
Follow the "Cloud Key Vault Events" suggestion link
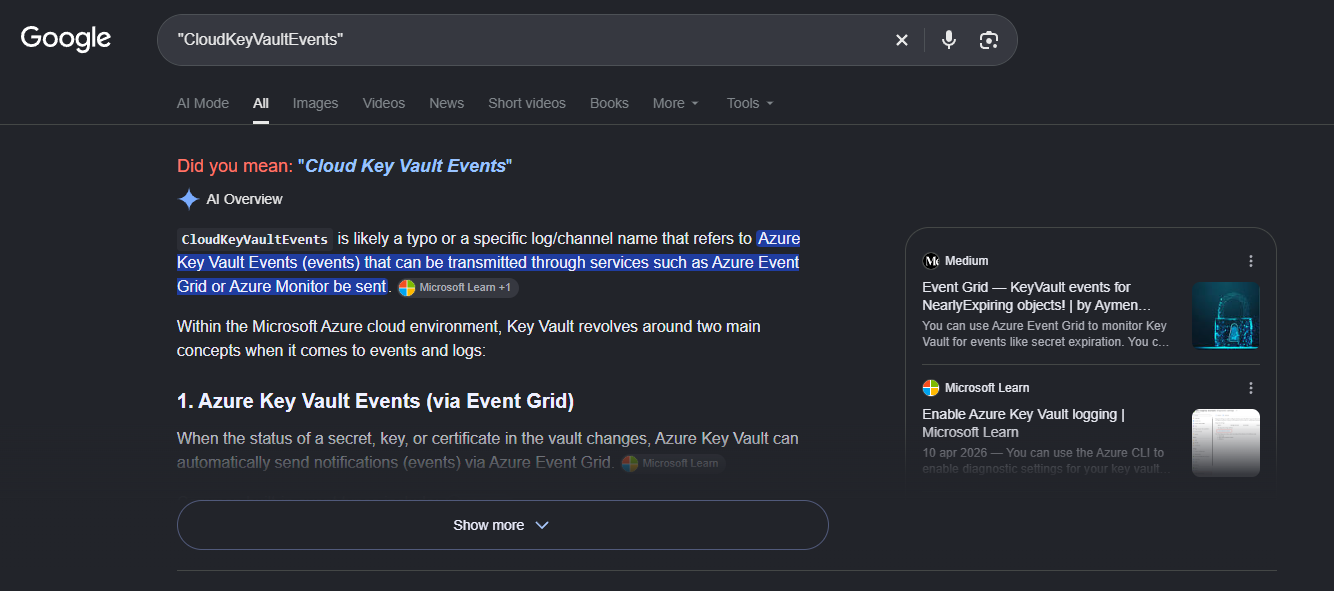point(405,166)
